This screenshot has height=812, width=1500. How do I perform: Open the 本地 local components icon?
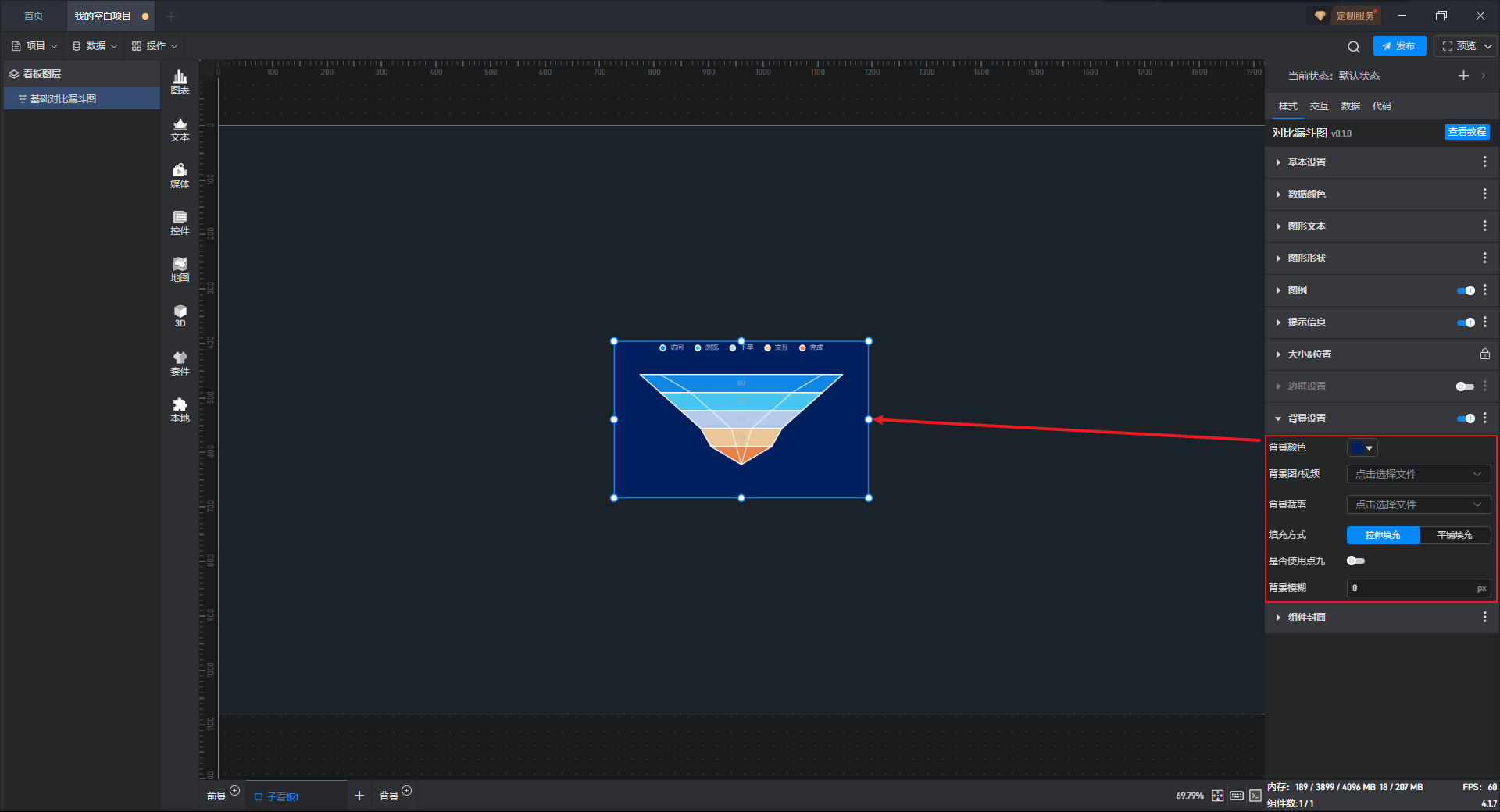click(180, 409)
